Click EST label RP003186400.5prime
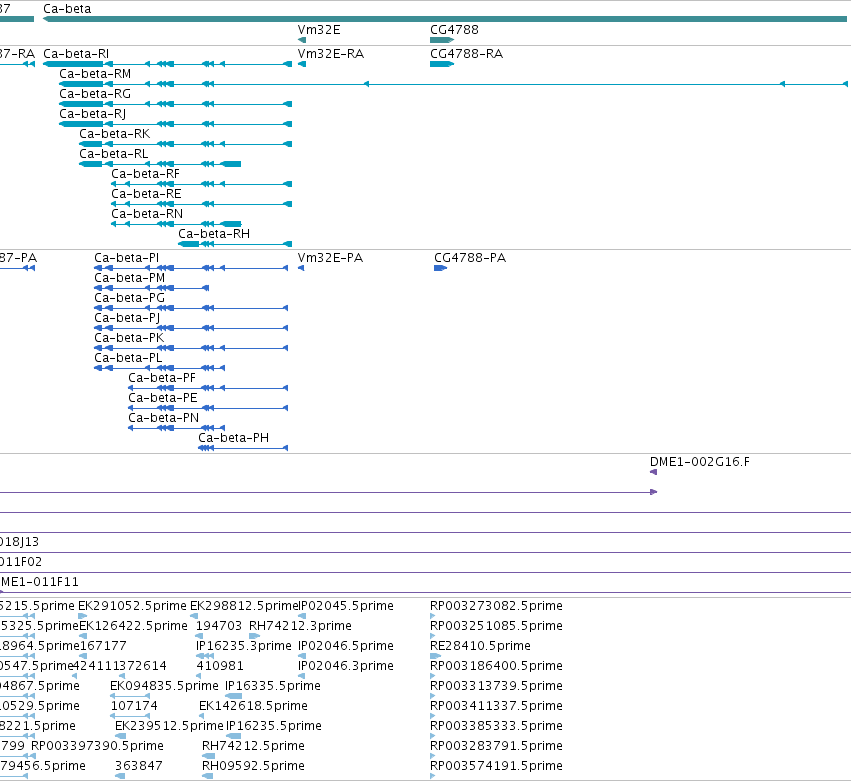Screen dimensions: 851x781 (497, 666)
